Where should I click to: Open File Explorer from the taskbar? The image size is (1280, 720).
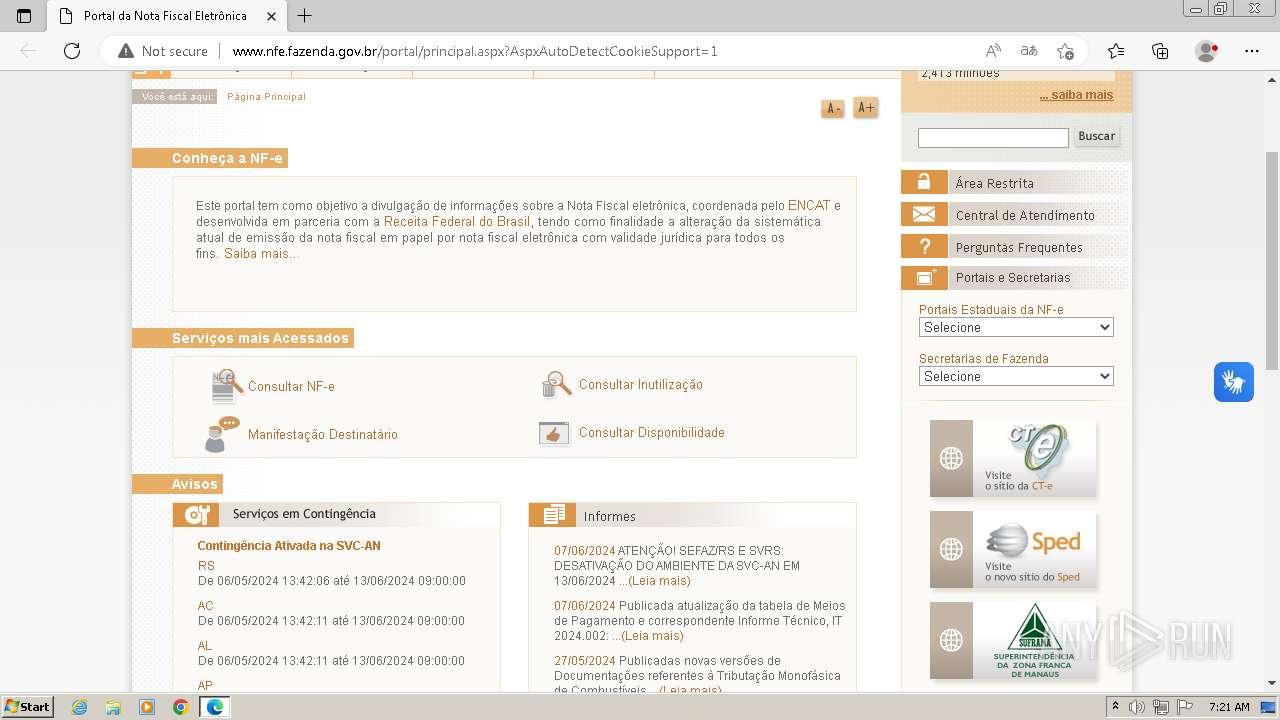[x=113, y=707]
